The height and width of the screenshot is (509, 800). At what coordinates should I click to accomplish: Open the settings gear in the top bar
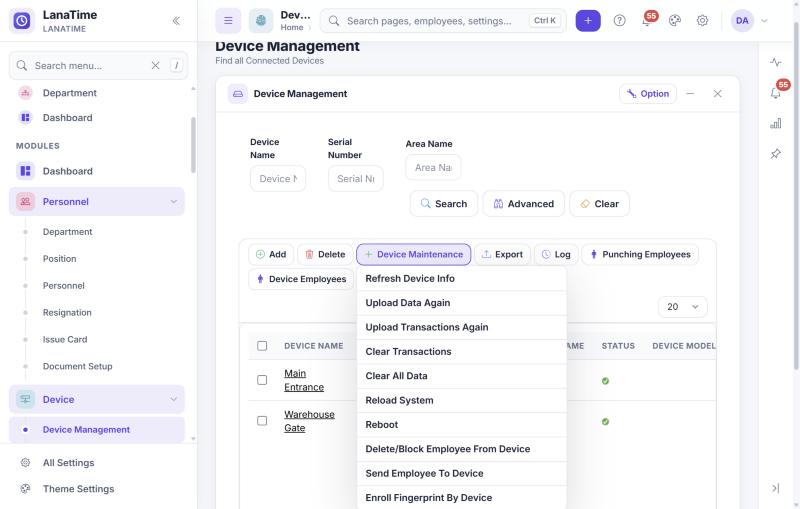pyautogui.click(x=702, y=20)
